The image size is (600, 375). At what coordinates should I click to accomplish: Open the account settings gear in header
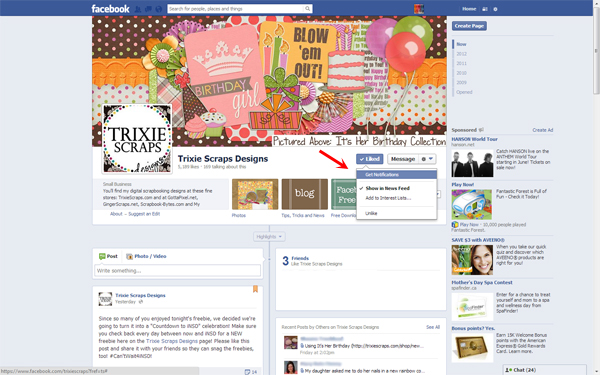click(x=495, y=9)
